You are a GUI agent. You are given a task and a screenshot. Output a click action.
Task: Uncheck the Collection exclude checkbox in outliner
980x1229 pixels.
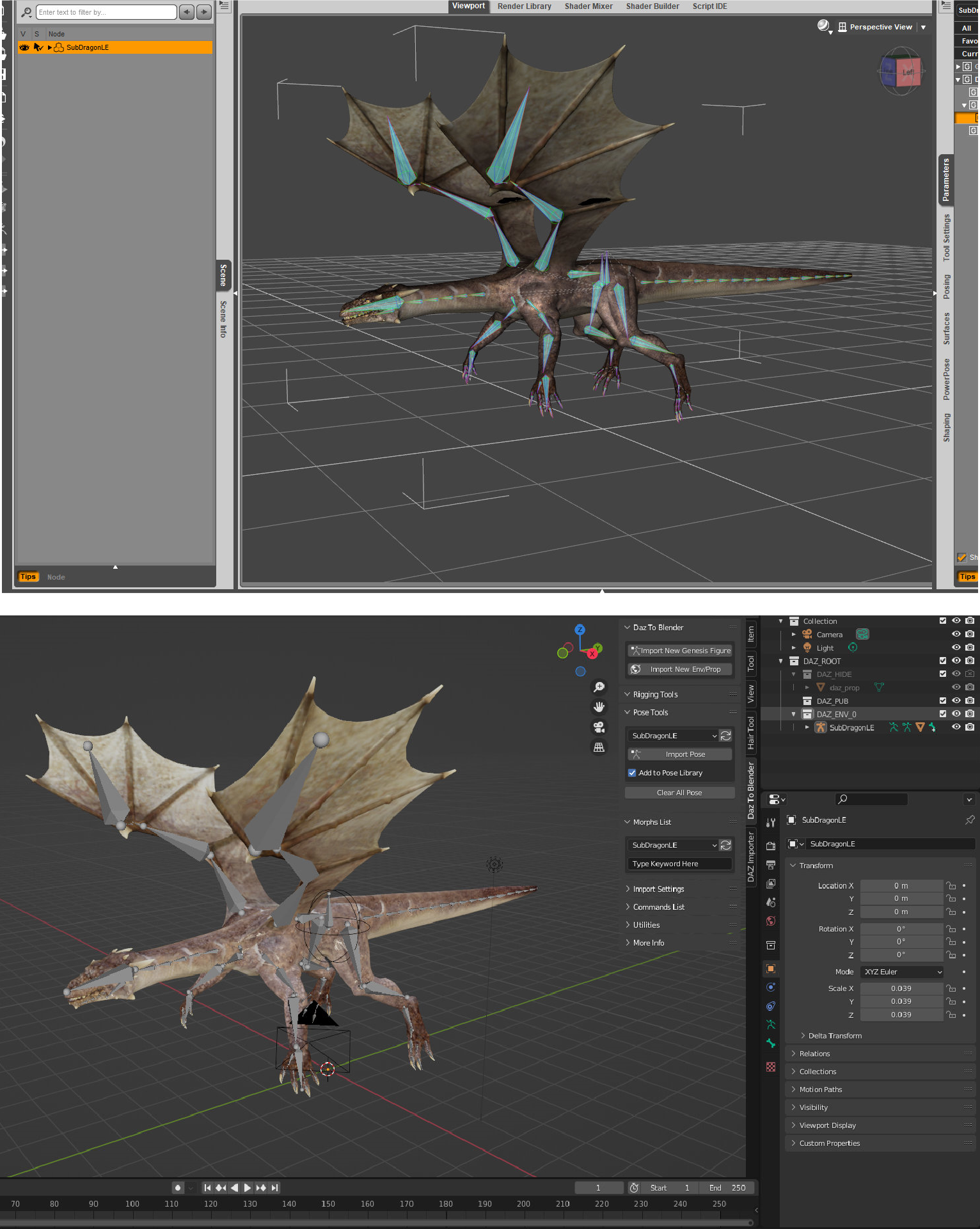point(943,621)
